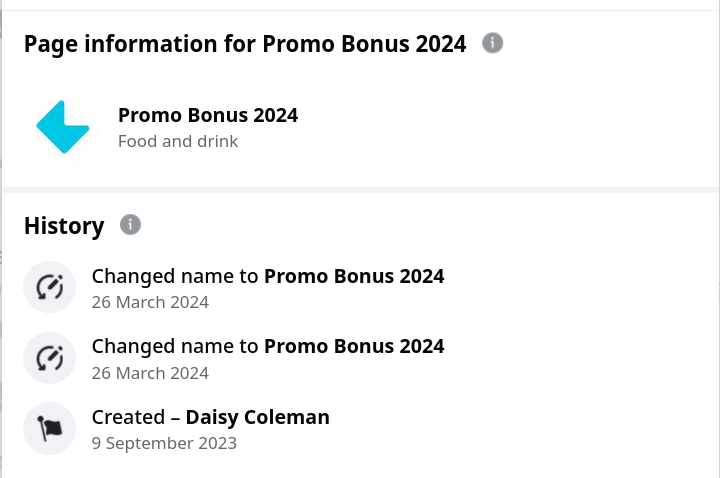
Task: Click bold Promo Bonus 2024 in first history entry
Action: [x=354, y=276]
